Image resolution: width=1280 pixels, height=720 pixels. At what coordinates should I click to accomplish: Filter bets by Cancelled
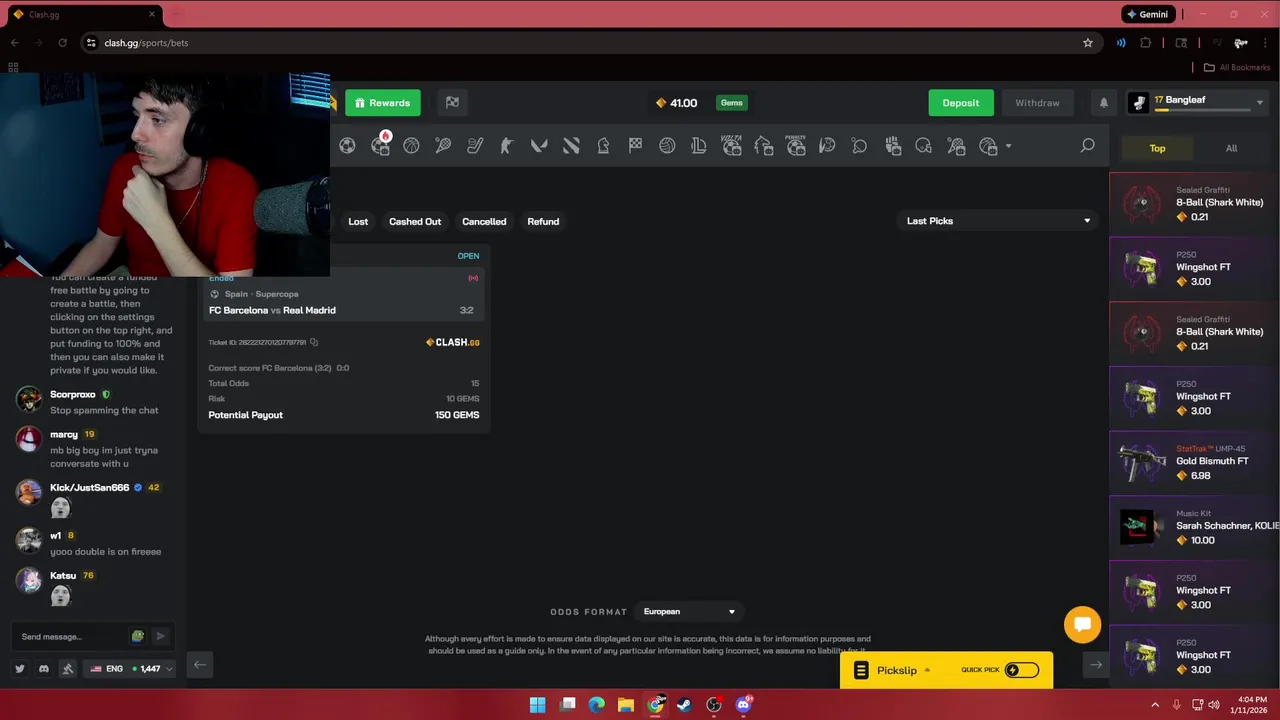pos(484,221)
